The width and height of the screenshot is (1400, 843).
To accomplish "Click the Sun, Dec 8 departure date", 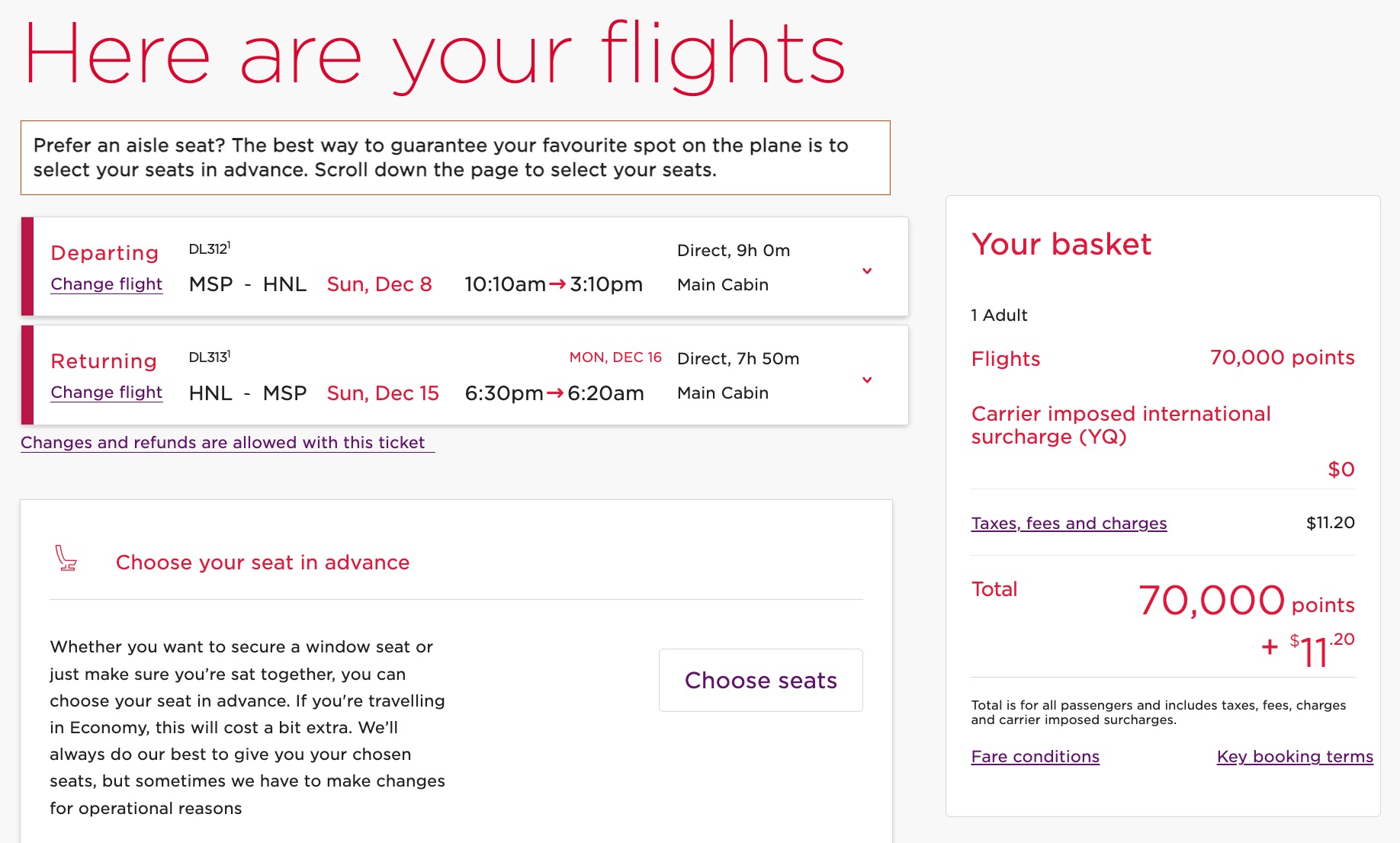I will coord(380,284).
